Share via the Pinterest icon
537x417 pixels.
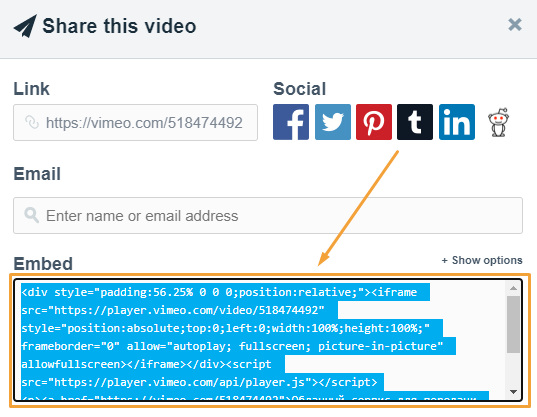(x=374, y=122)
